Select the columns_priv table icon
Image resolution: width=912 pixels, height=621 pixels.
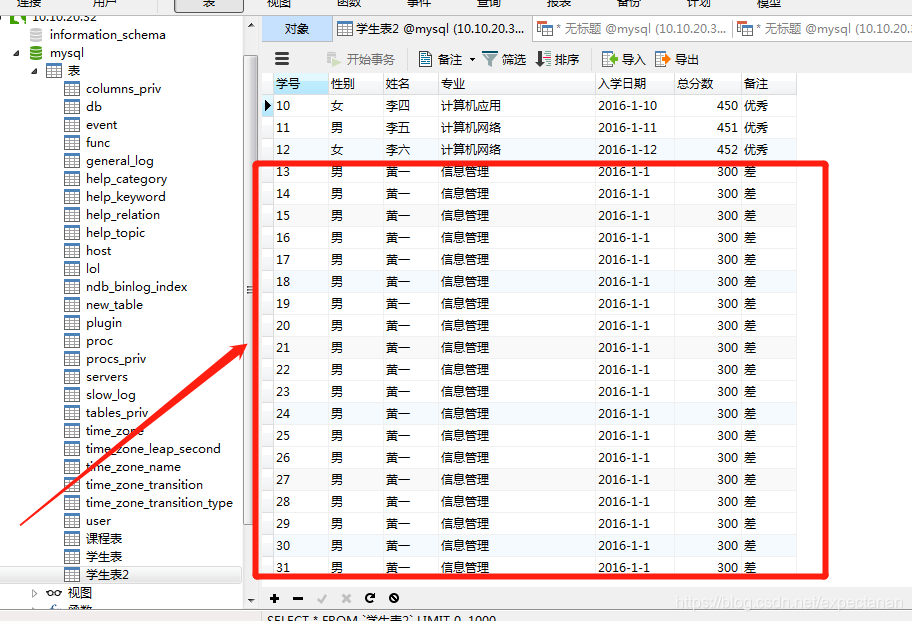(72, 89)
